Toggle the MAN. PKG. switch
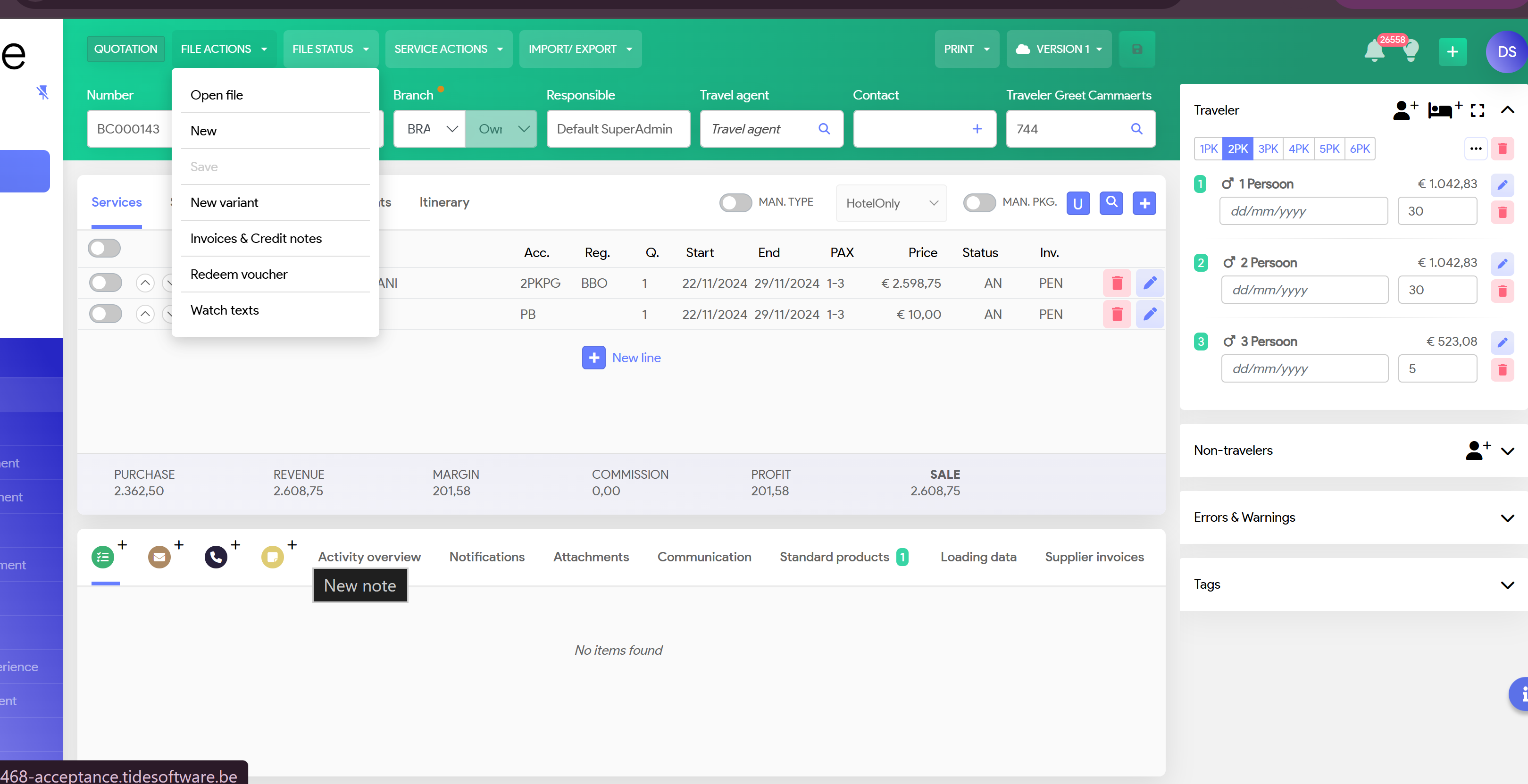Screen dimensions: 1528x784 [979, 203]
